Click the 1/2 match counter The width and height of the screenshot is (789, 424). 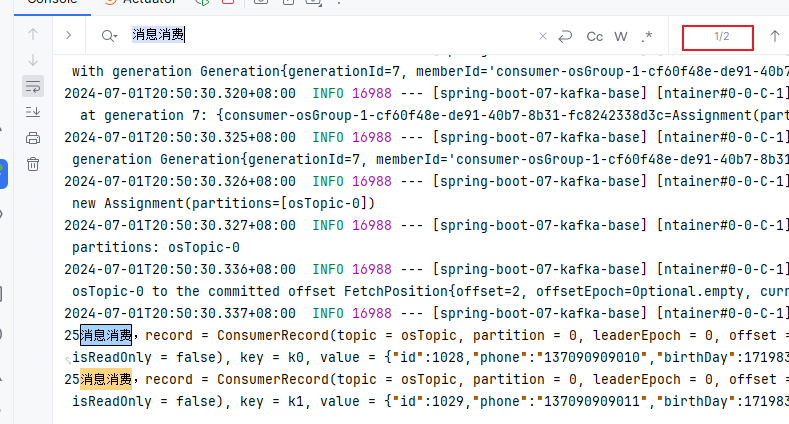click(x=722, y=36)
